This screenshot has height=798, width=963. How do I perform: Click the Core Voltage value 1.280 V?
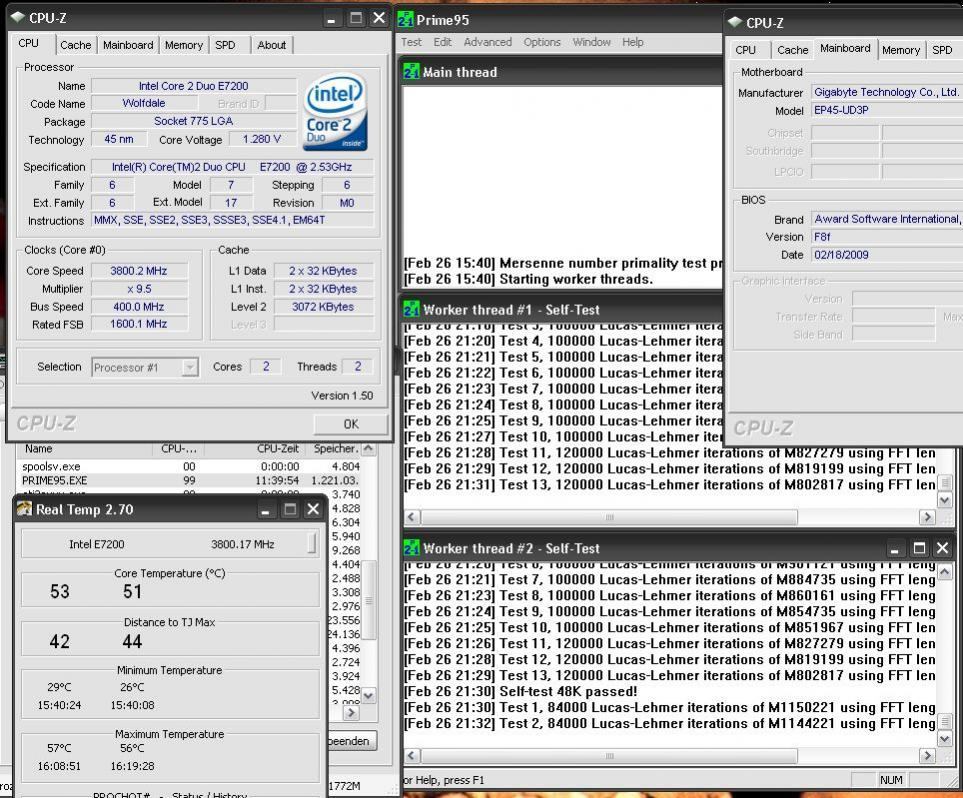pyautogui.click(x=262, y=139)
